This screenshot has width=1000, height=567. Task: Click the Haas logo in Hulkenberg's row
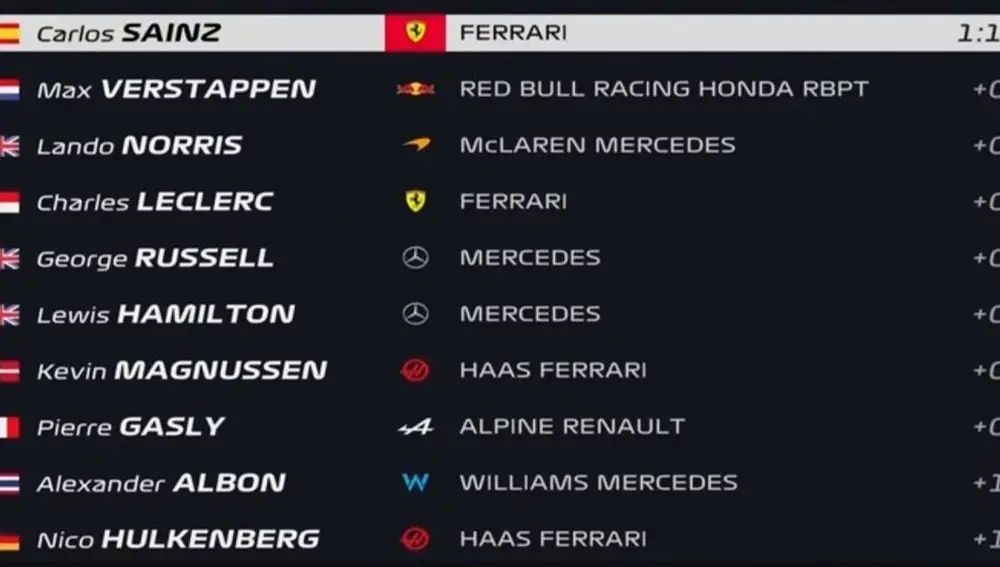coord(415,539)
